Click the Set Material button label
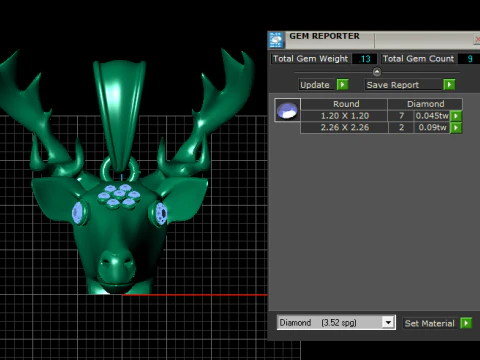The height and width of the screenshot is (360, 480). [430, 323]
